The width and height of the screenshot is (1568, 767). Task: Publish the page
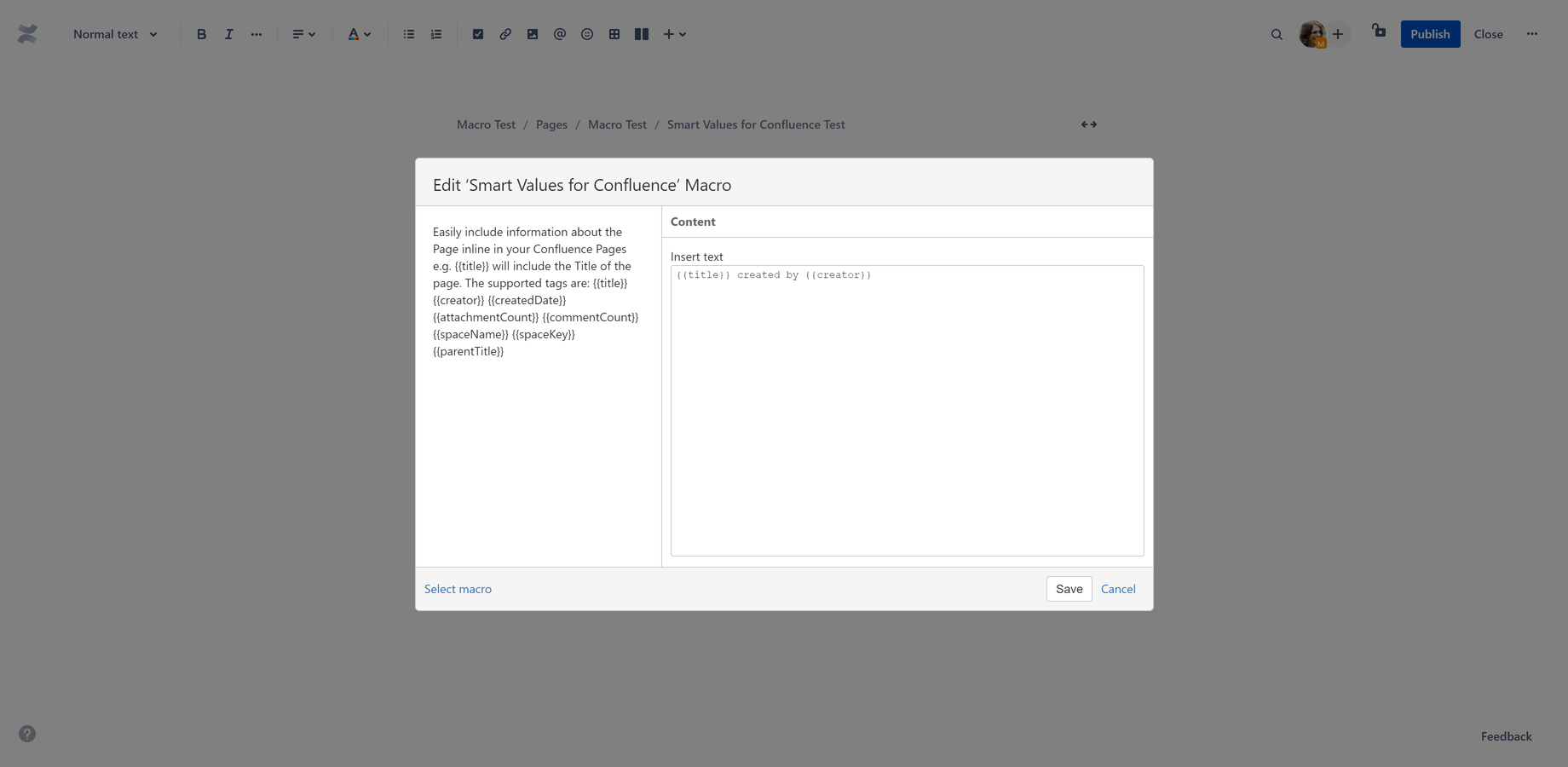pyautogui.click(x=1430, y=34)
